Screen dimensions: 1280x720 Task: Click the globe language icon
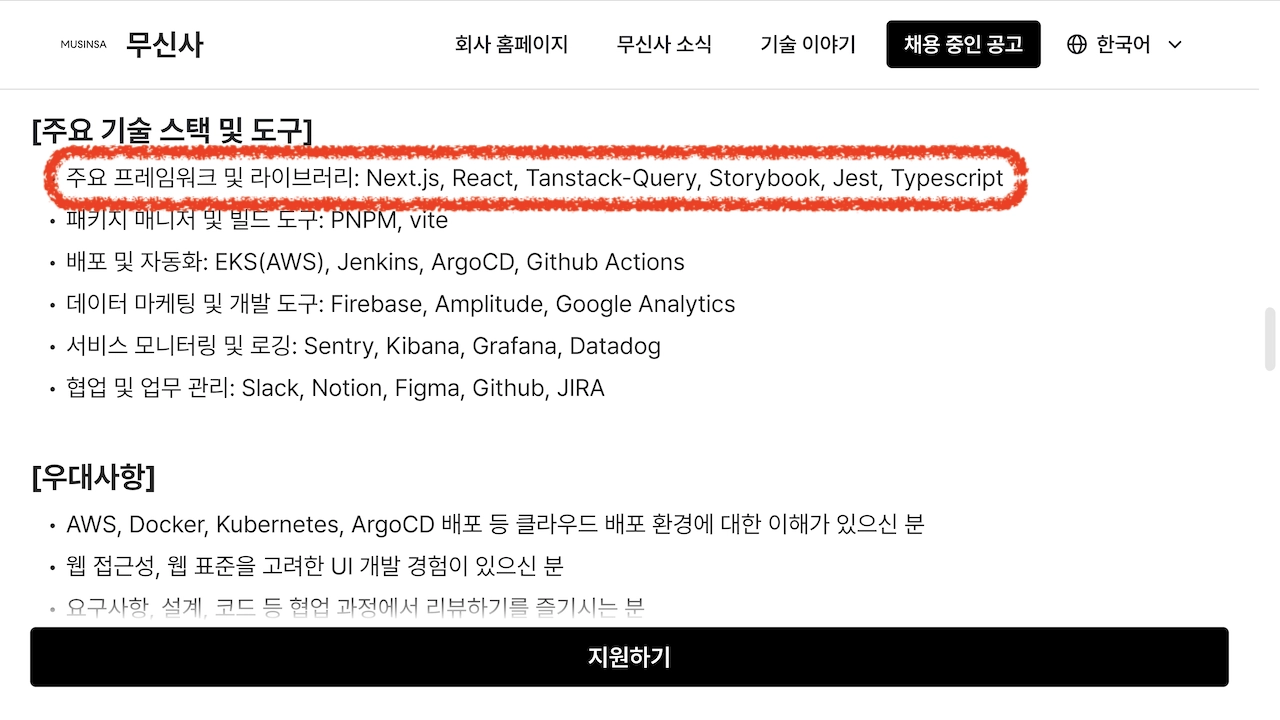pos(1076,44)
